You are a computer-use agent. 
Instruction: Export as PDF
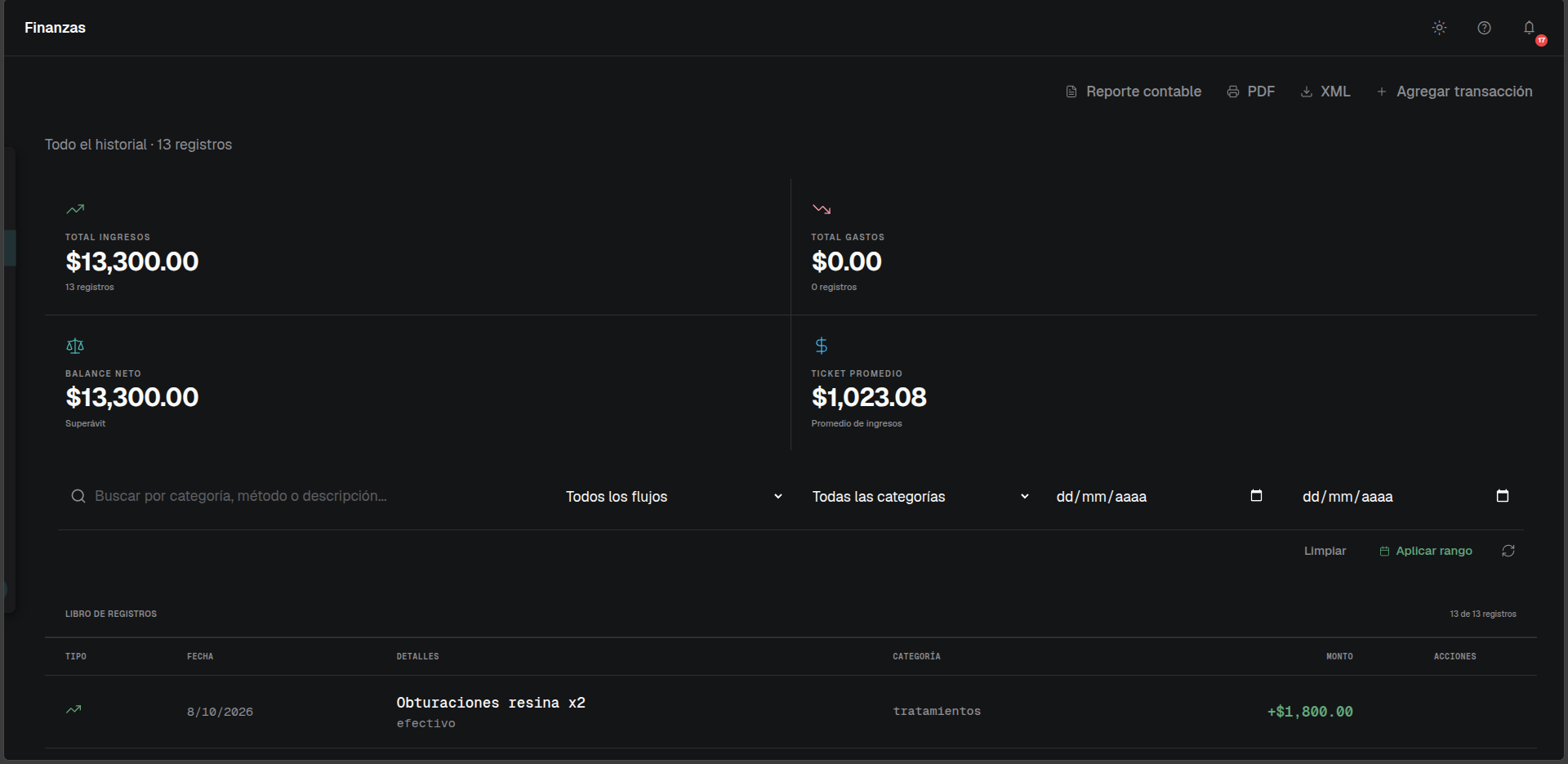[x=1250, y=92]
